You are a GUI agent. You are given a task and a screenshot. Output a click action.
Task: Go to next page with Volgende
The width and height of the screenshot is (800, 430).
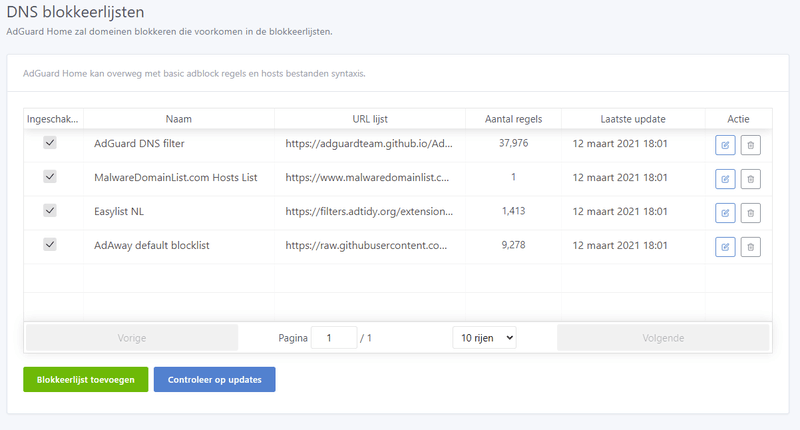(663, 338)
